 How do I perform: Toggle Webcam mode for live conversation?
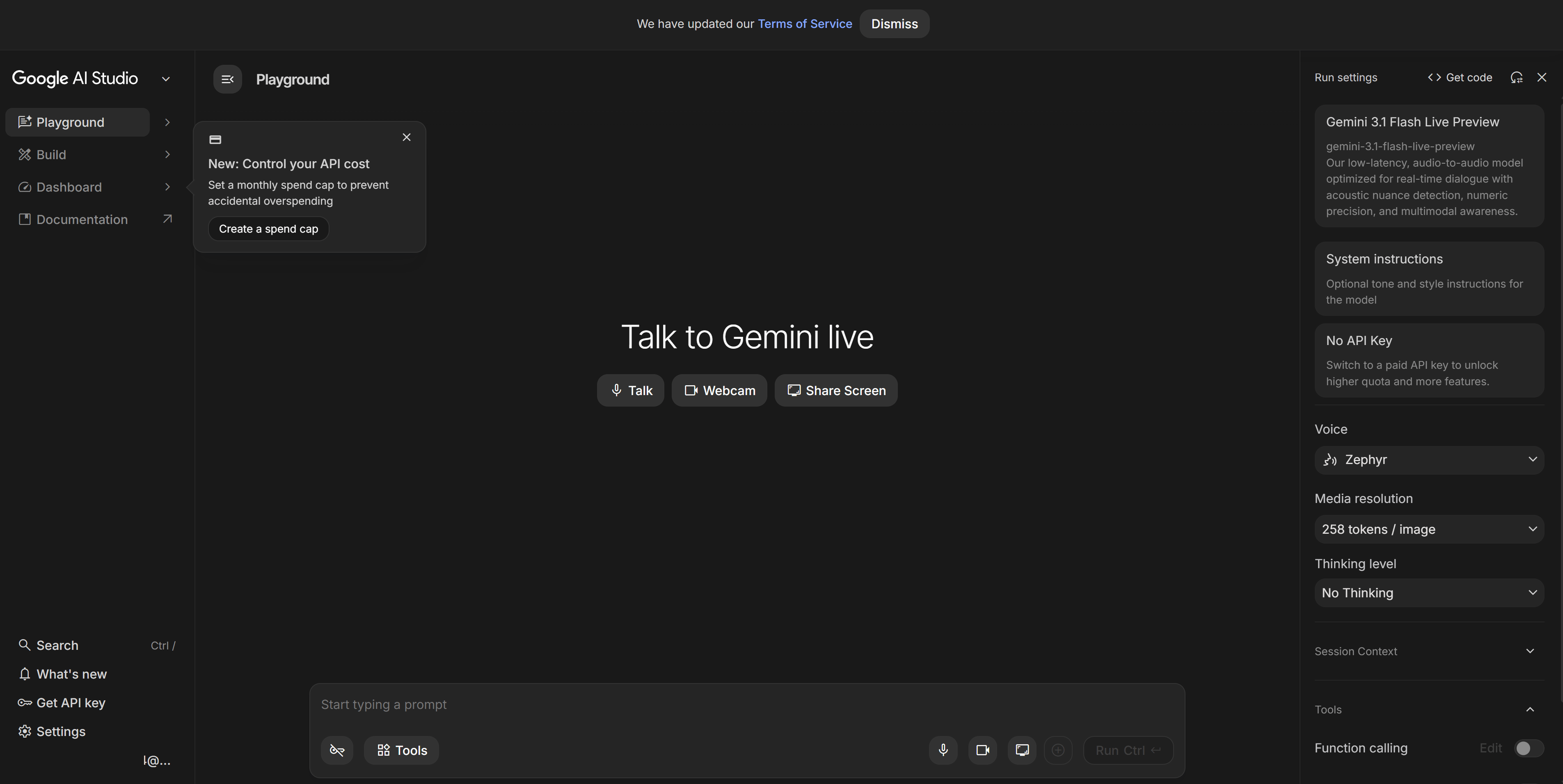719,390
